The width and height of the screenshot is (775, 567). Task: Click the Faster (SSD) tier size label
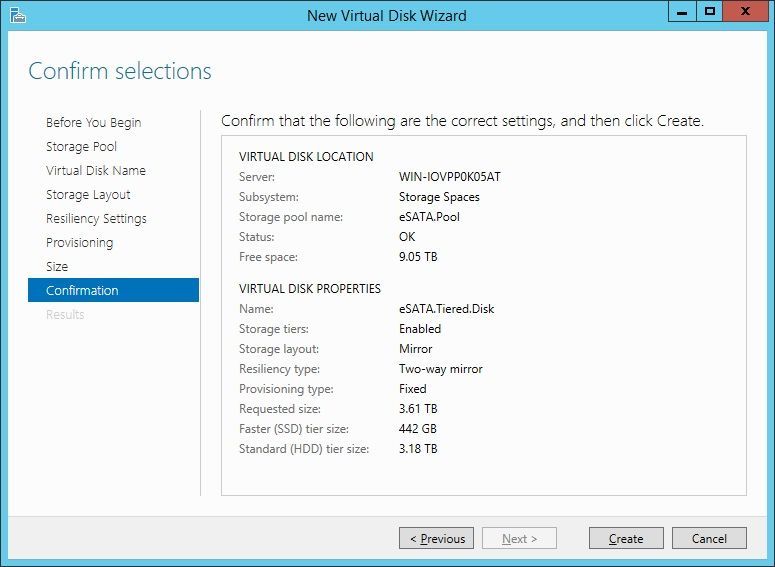[294, 429]
